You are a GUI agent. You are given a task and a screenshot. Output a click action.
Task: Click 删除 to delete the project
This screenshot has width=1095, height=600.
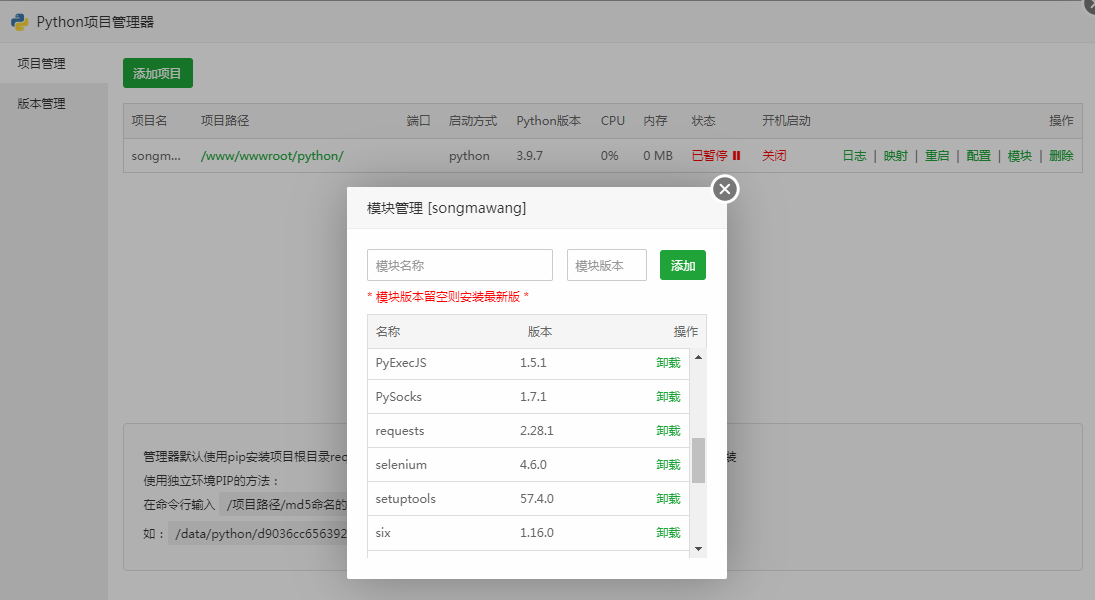(x=1061, y=156)
